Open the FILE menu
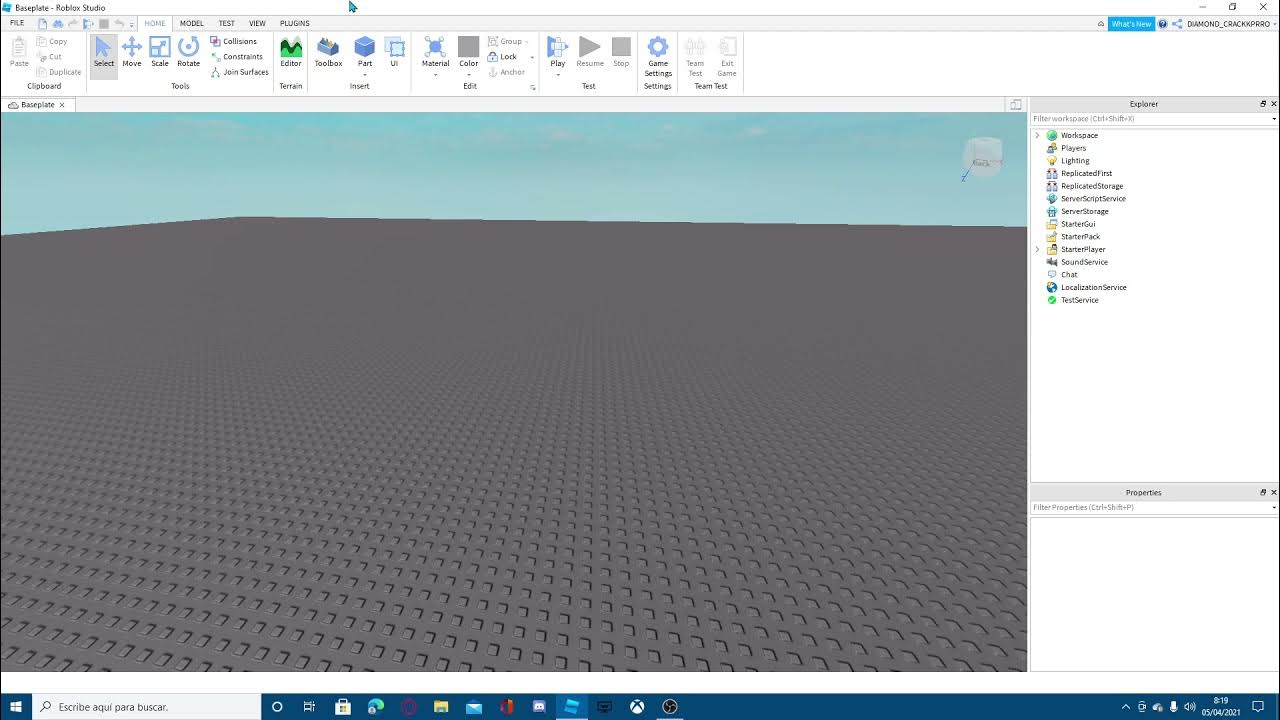 [x=17, y=23]
